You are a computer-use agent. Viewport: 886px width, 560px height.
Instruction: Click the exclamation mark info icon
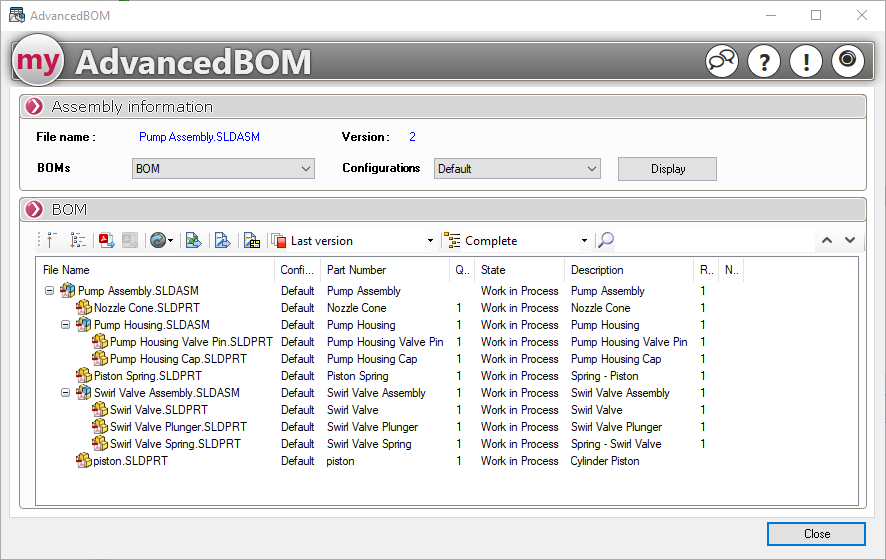tap(805, 61)
